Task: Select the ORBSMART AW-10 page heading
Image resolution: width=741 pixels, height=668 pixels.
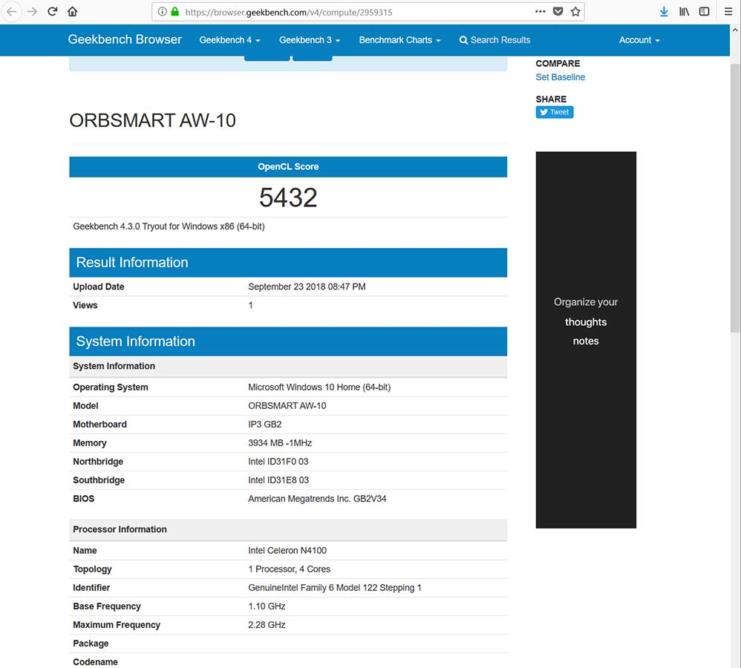Action: [x=152, y=120]
